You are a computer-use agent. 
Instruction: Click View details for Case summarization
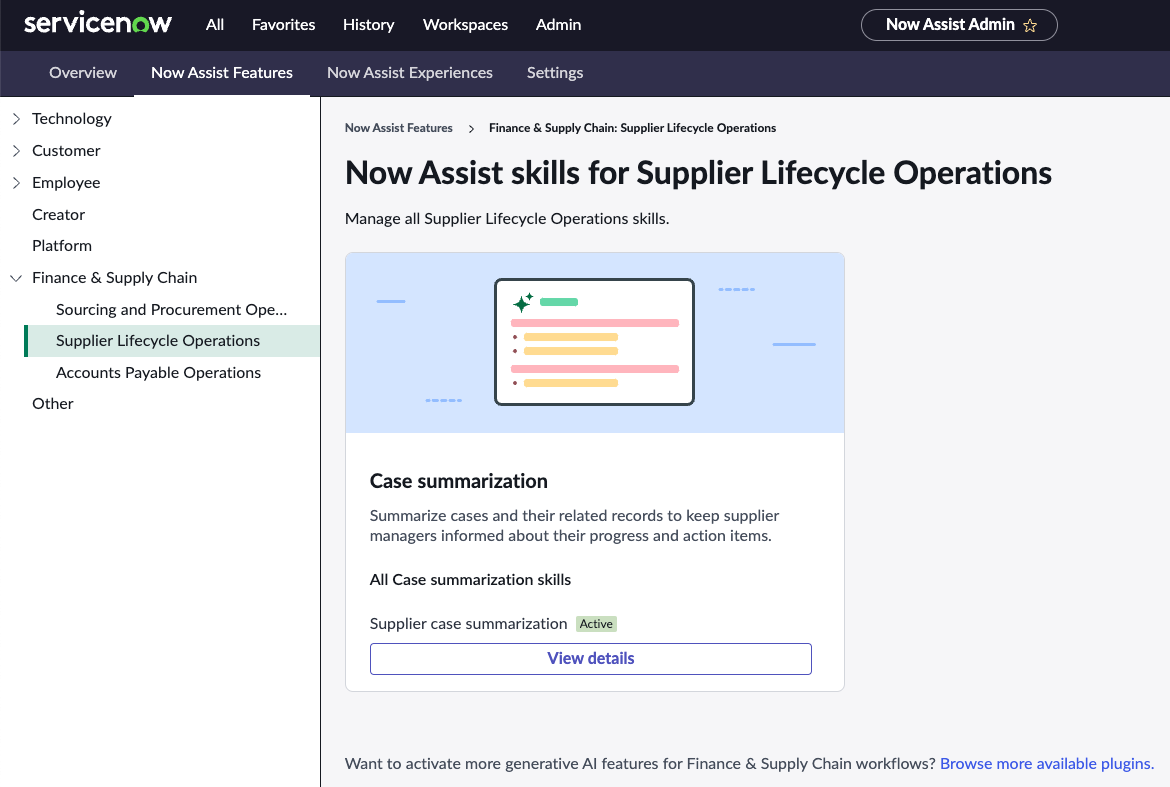590,659
